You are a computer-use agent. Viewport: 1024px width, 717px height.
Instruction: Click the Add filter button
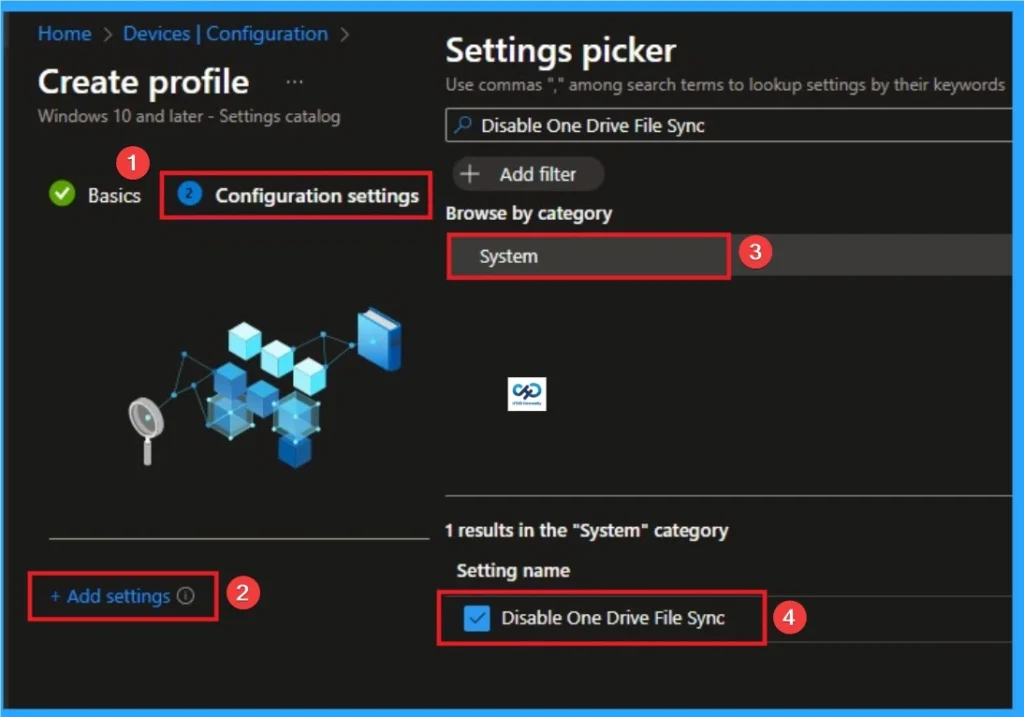coord(528,174)
